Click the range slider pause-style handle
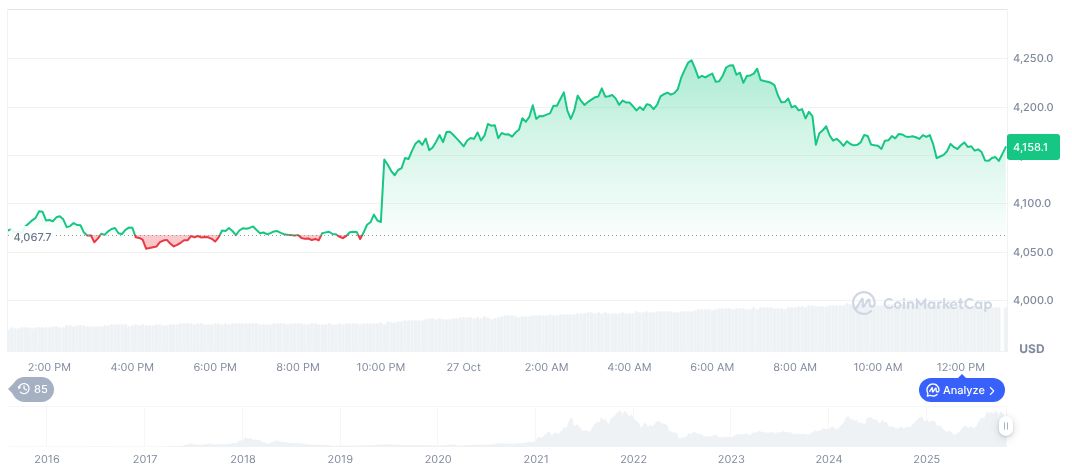This screenshot has width=1072, height=470. tap(1006, 427)
